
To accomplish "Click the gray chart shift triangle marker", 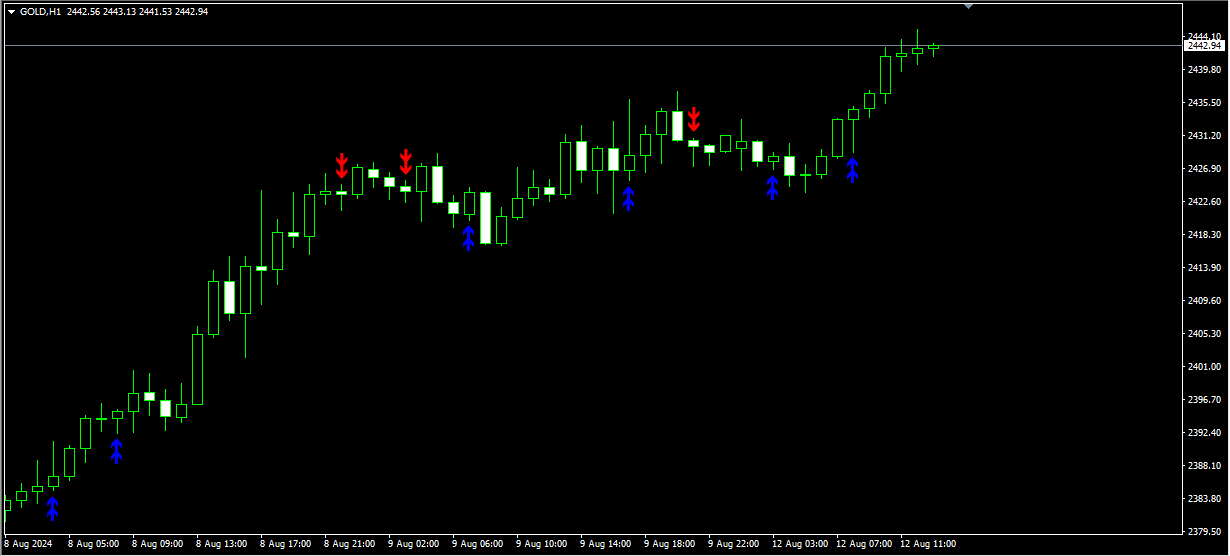I will coord(968,6).
